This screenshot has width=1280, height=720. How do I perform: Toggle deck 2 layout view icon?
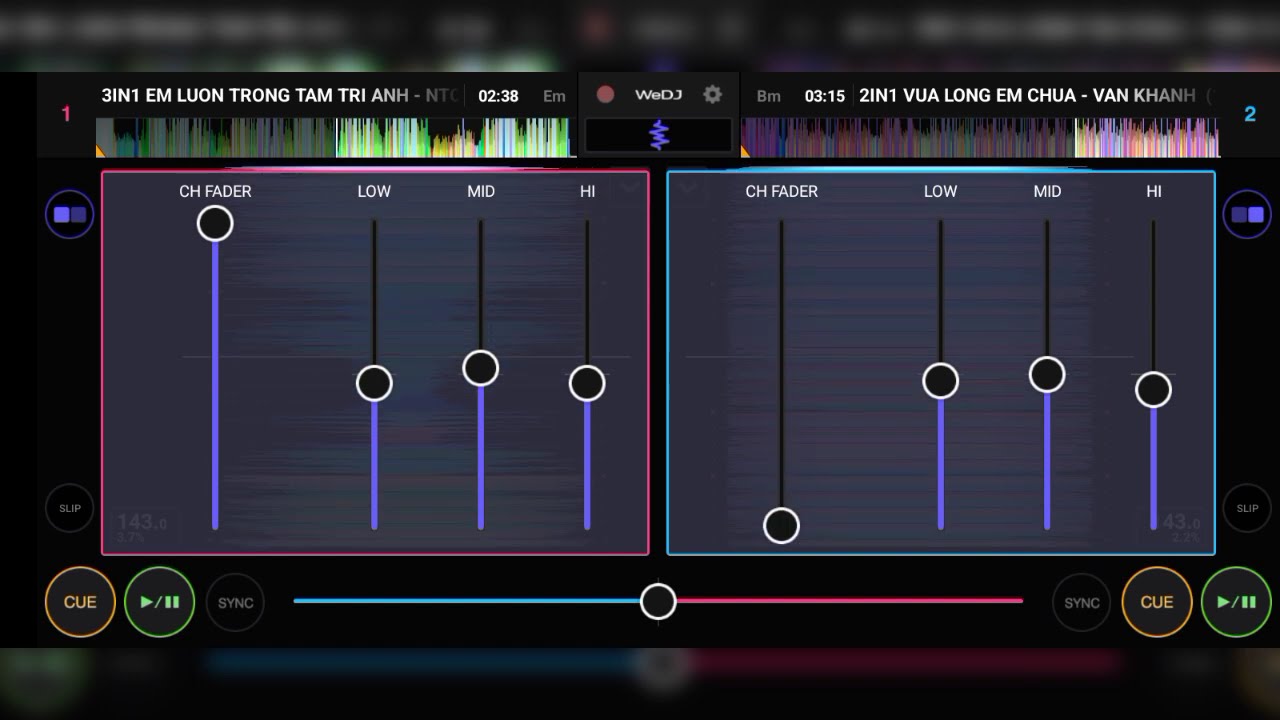click(1247, 214)
